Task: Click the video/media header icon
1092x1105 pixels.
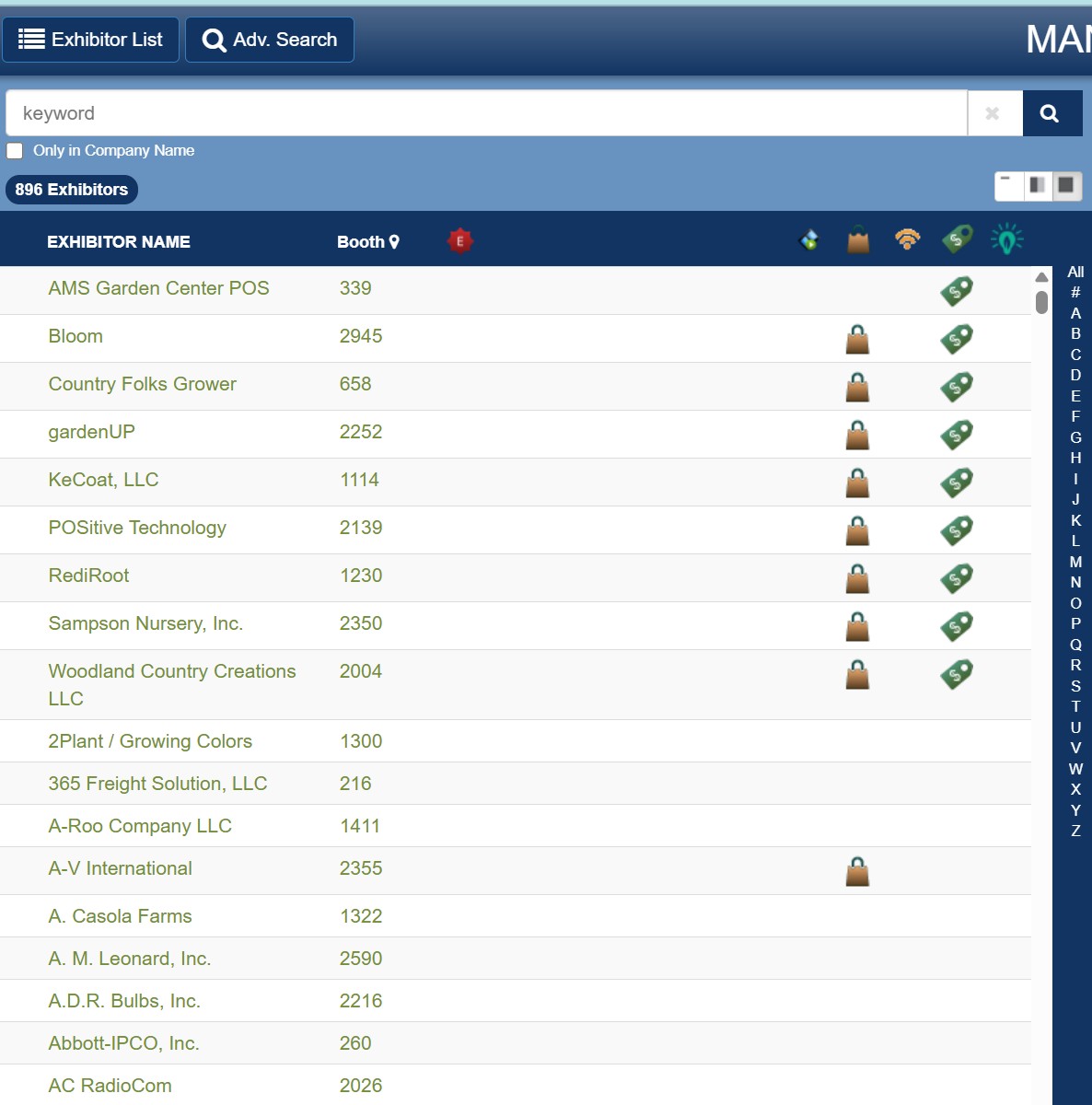Action: [809, 241]
